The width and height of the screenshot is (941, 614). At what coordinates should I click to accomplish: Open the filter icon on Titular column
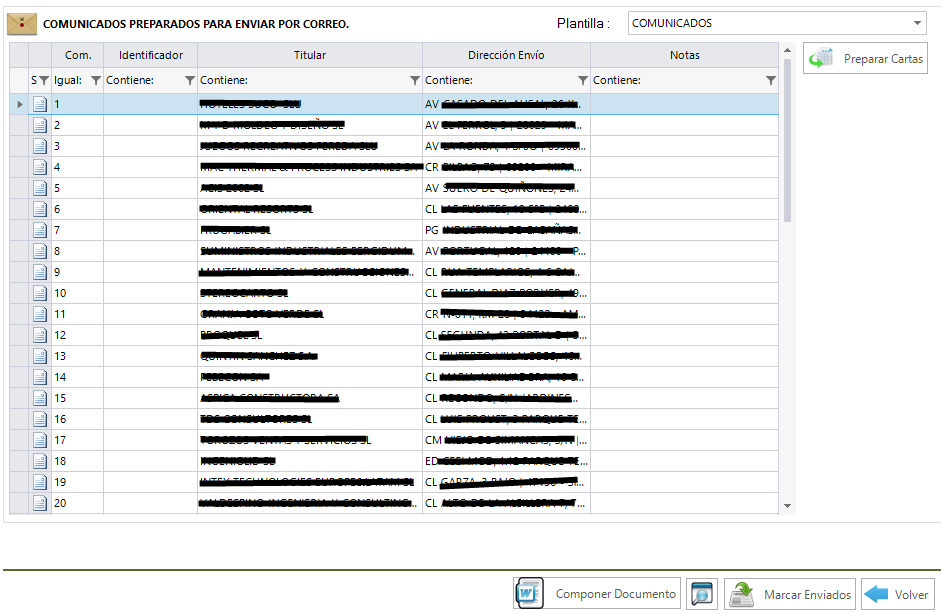414,80
